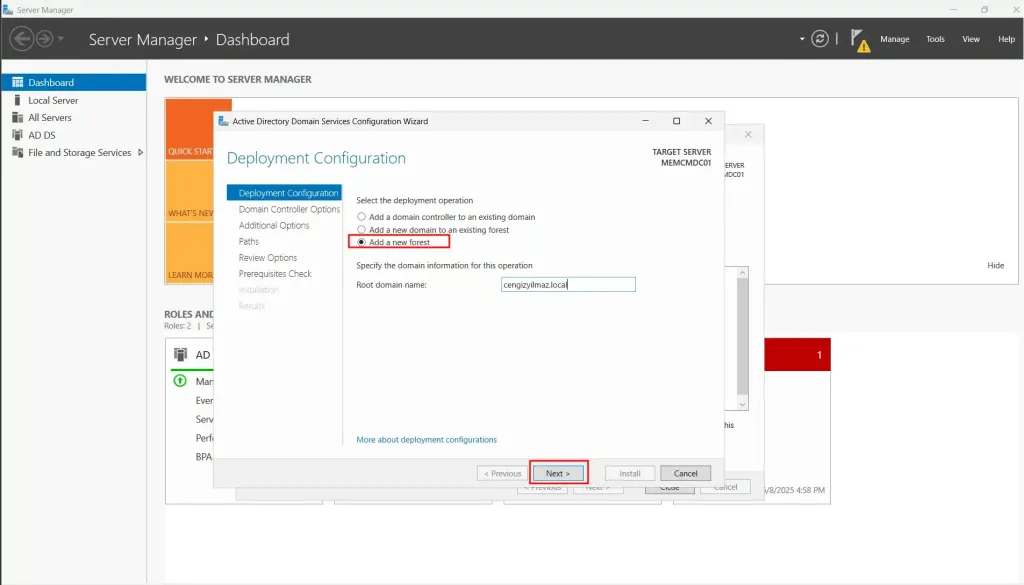Click the refresh icon in header
Viewport: 1024px width, 585px height.
tap(820, 39)
